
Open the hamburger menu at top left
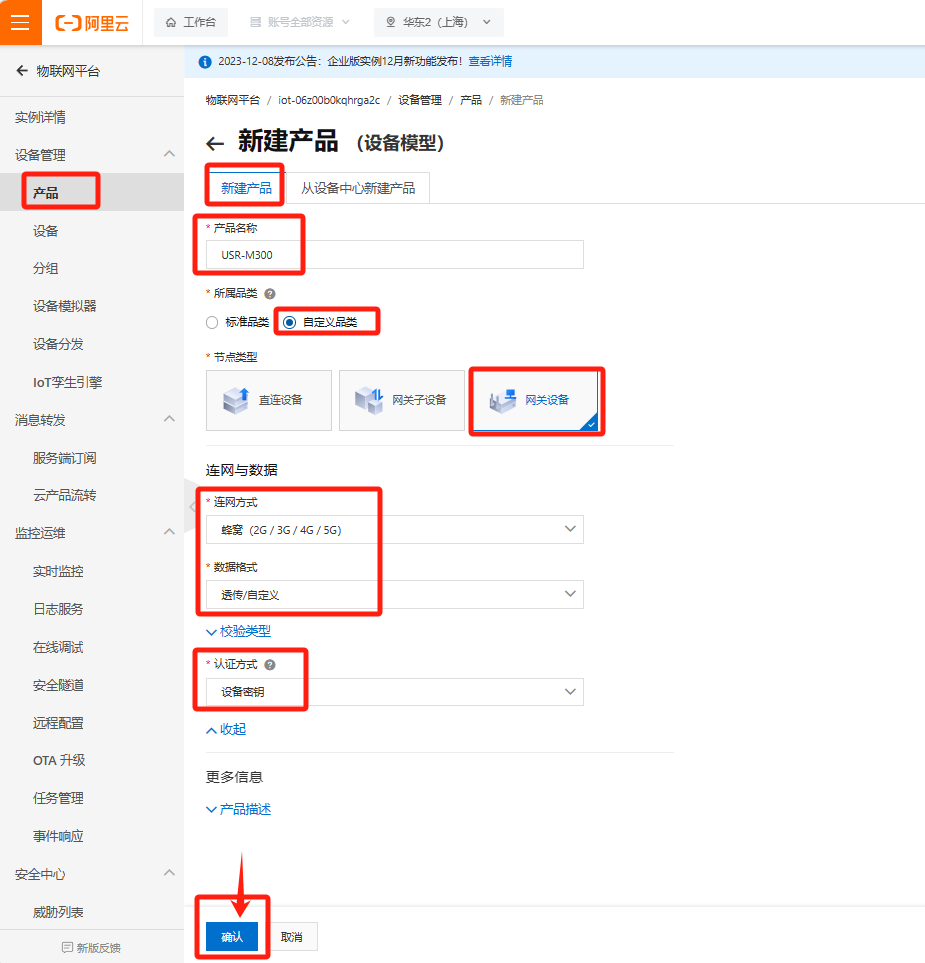[20, 22]
